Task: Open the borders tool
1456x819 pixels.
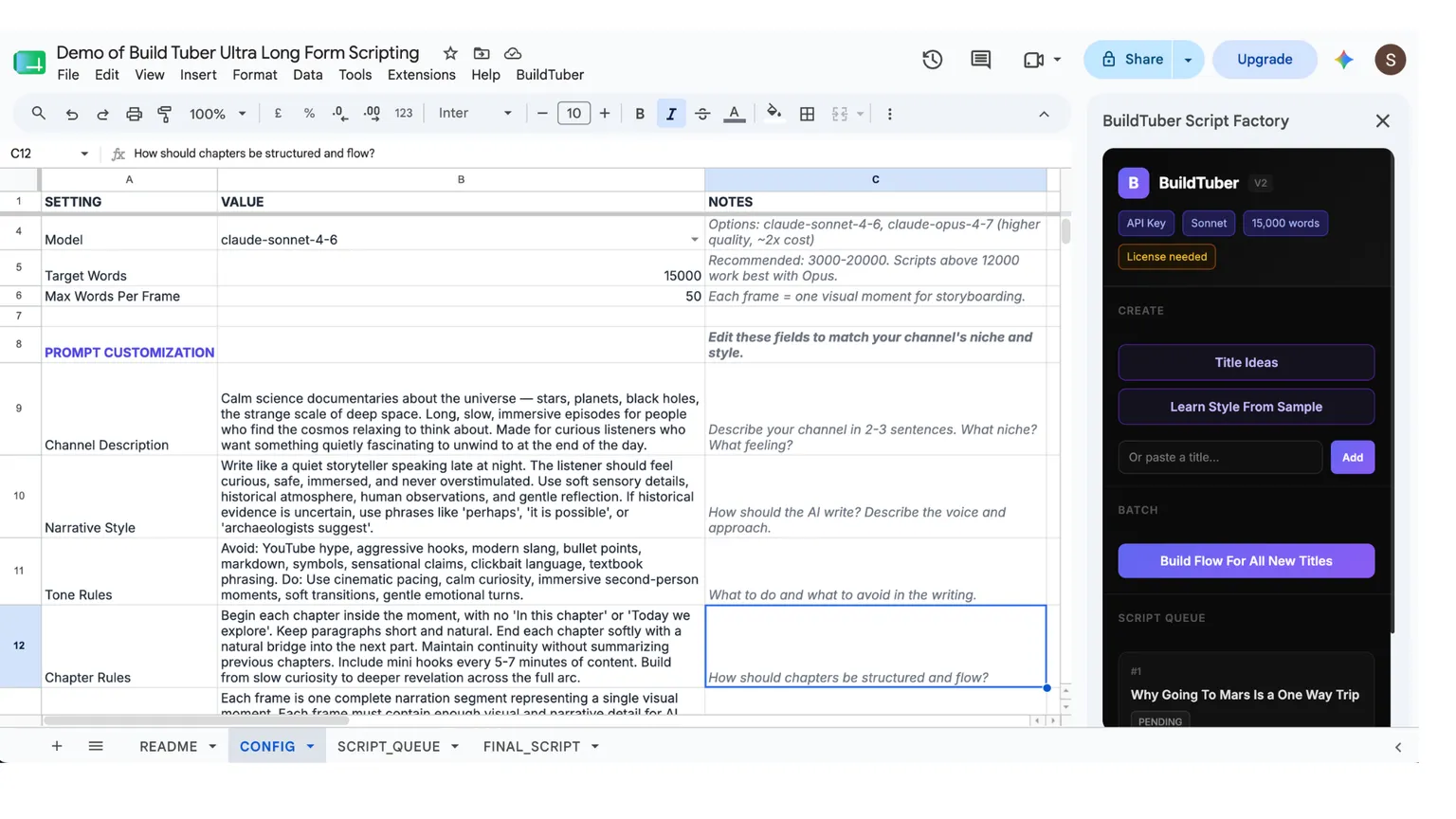Action: tap(808, 114)
